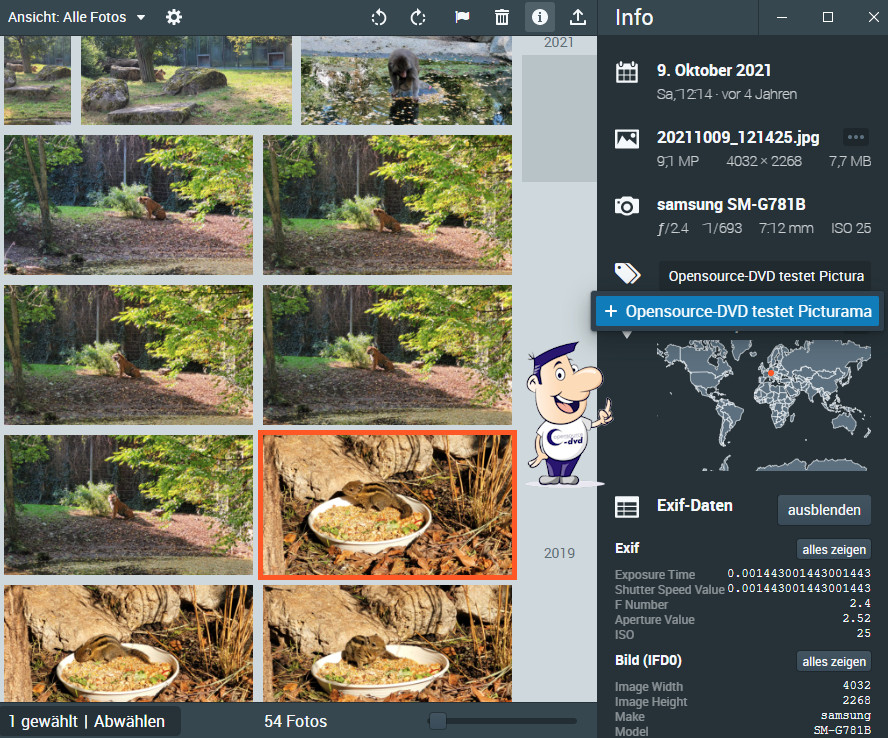Image resolution: width=888 pixels, height=738 pixels.
Task: Expand Bild (IFD0) with alles zeigen
Action: coord(834,661)
